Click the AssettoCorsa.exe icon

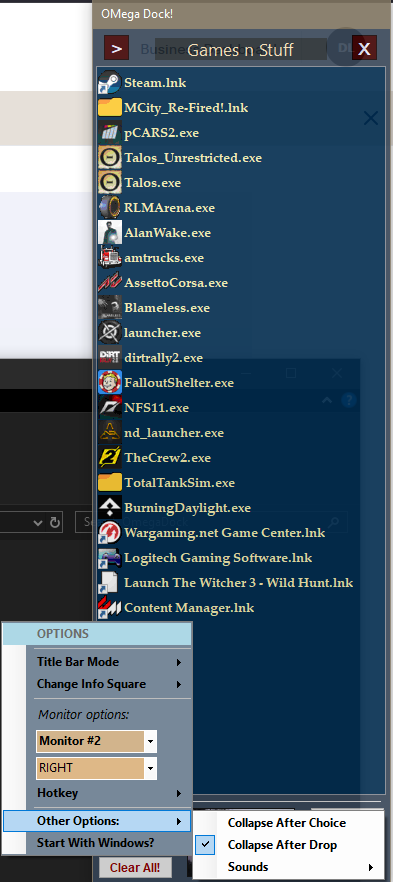(110, 282)
